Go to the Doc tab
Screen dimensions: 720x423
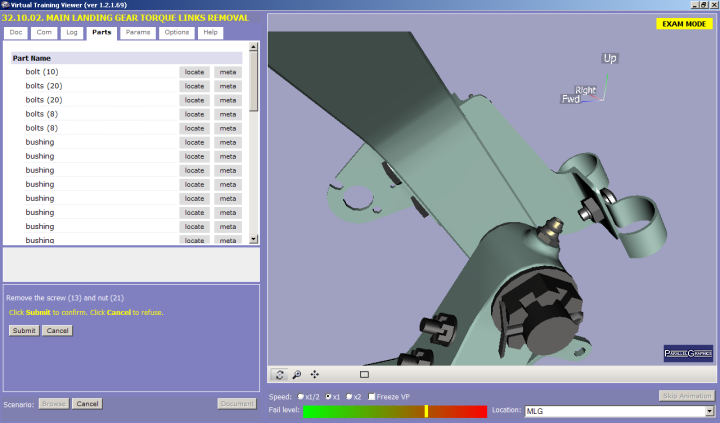[16, 33]
